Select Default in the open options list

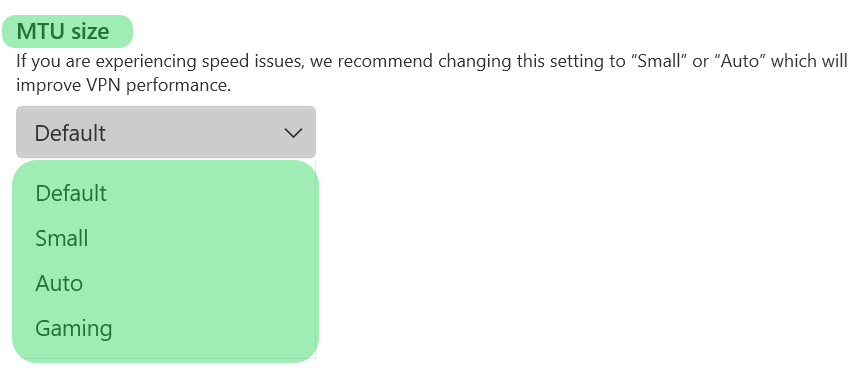pyautogui.click(x=165, y=194)
